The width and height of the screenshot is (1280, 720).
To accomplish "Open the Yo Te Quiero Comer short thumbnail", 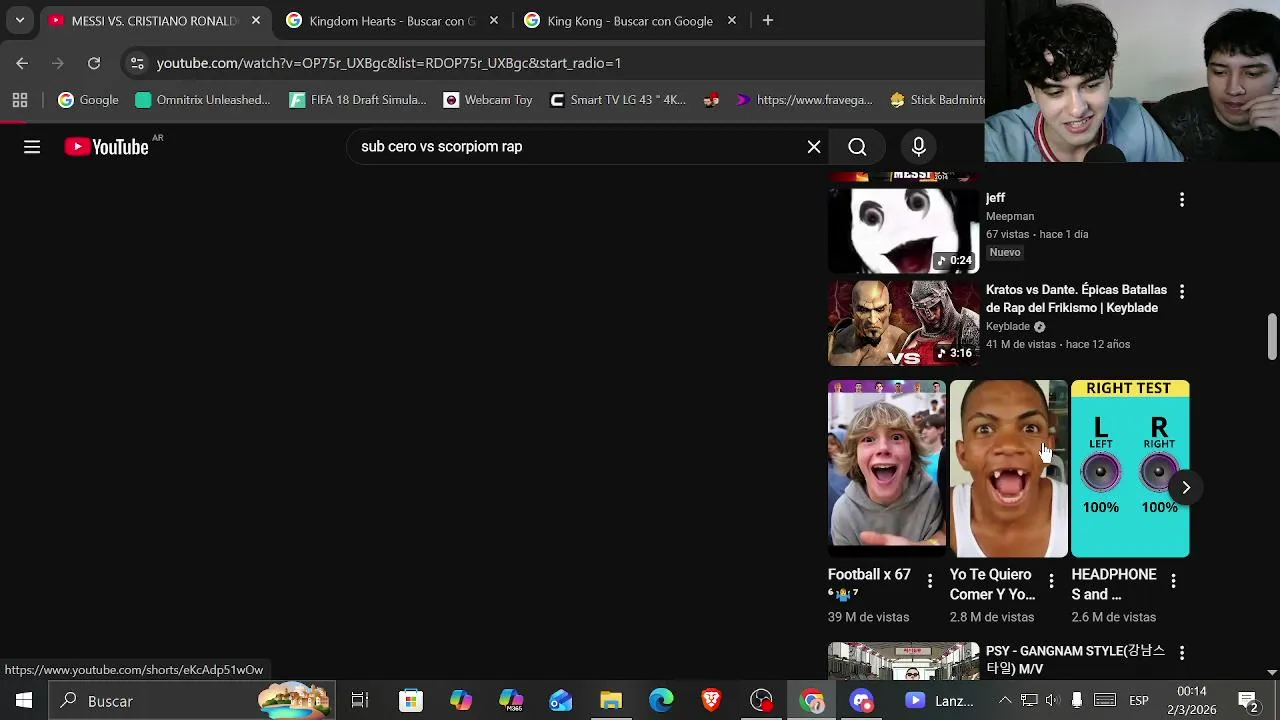I will 1009,468.
